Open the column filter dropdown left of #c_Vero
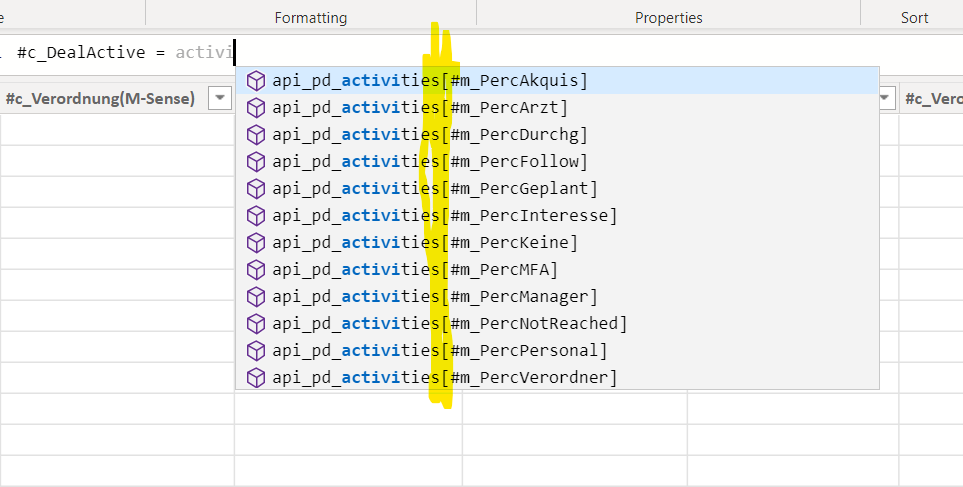Screen dimensions: 963x487 (x=886, y=98)
